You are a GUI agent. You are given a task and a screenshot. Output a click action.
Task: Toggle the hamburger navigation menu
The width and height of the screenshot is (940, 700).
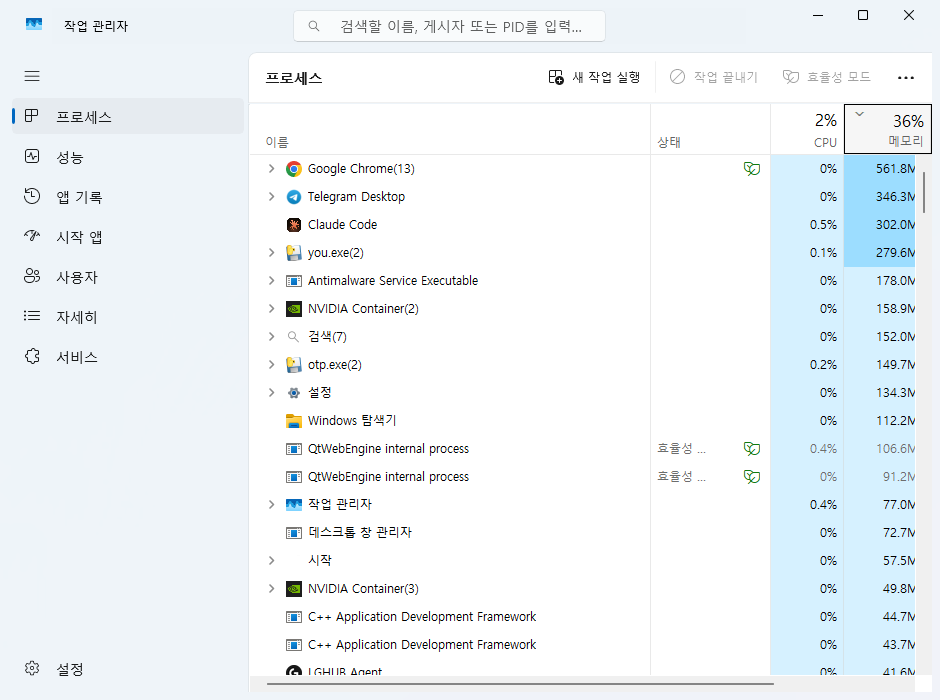[x=32, y=76]
